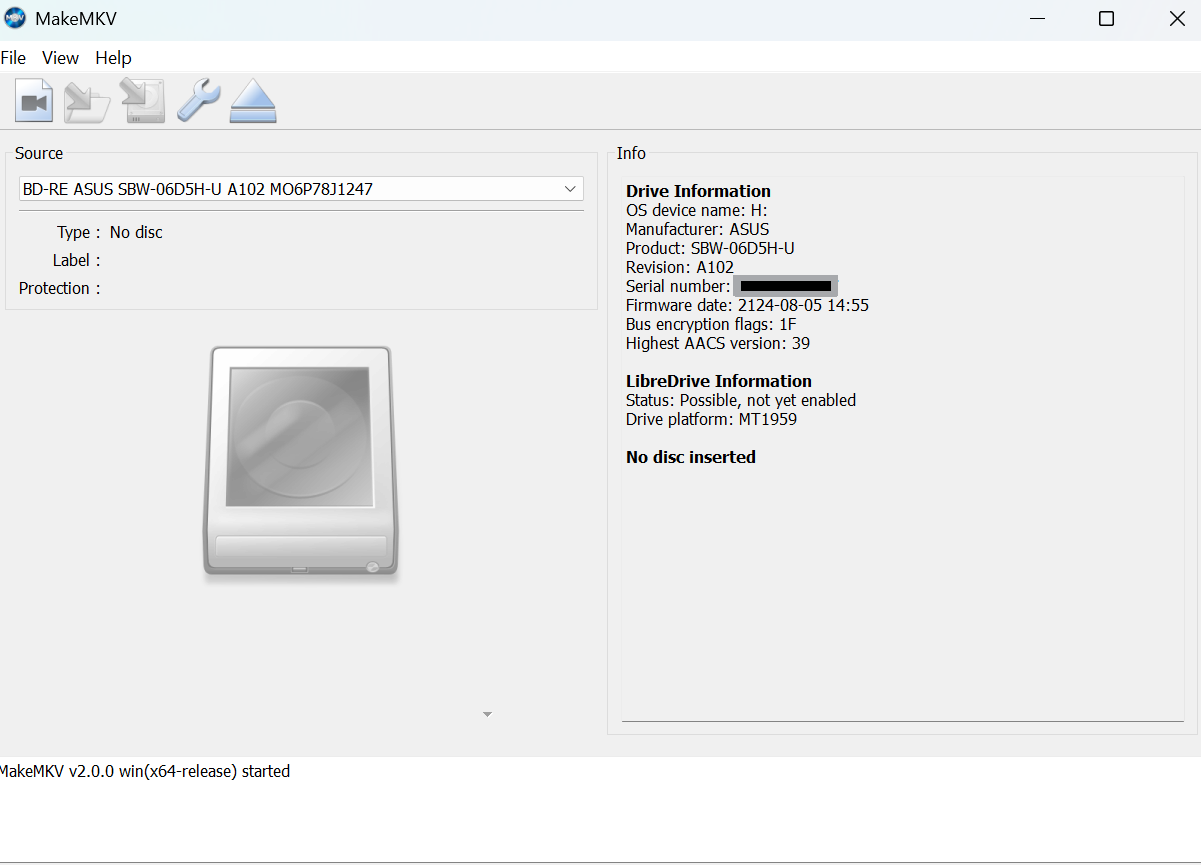Click the 'Revision: A102' line
This screenshot has width=1201, height=865.
click(680, 267)
